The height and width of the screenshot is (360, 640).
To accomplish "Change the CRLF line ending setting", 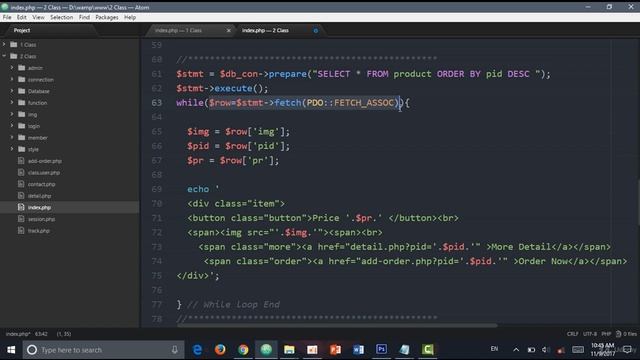I will (572, 334).
